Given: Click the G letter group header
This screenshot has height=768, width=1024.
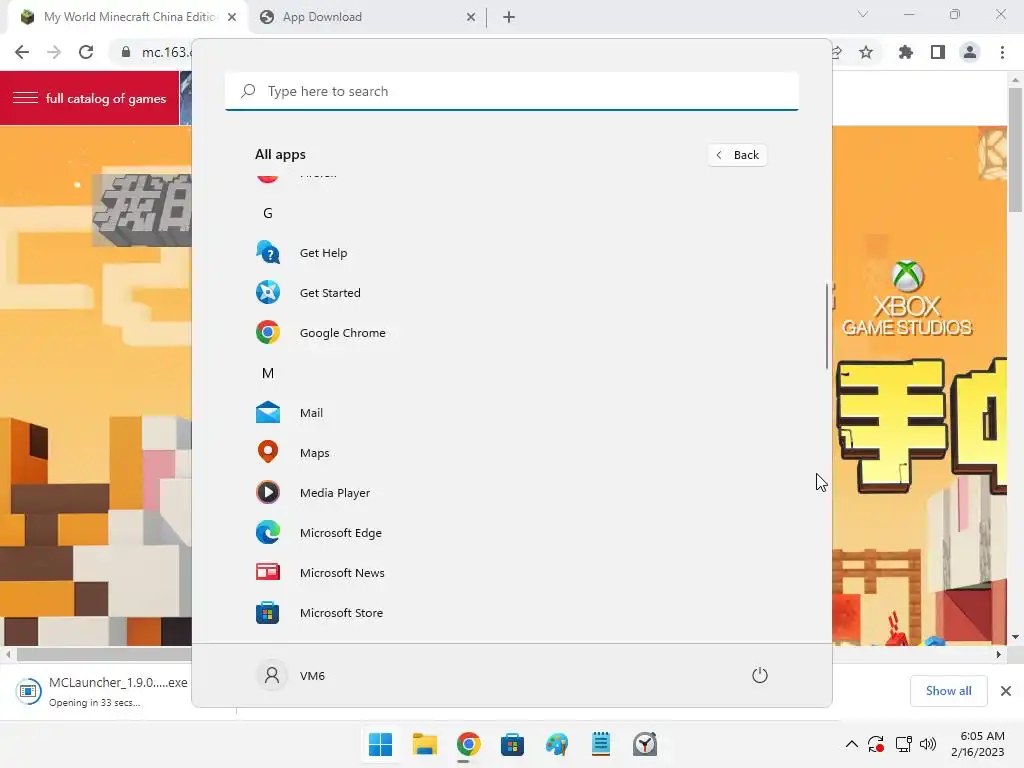Looking at the screenshot, I should click(x=268, y=213).
